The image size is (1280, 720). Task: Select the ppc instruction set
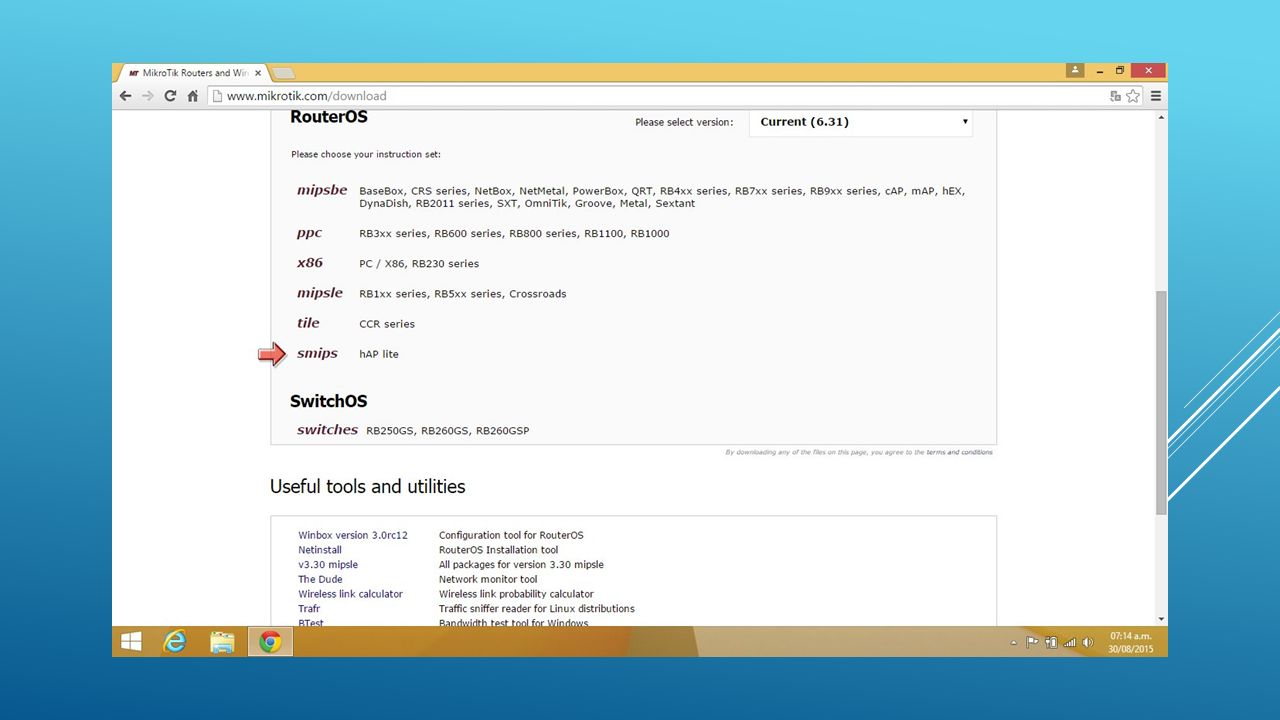pos(310,233)
